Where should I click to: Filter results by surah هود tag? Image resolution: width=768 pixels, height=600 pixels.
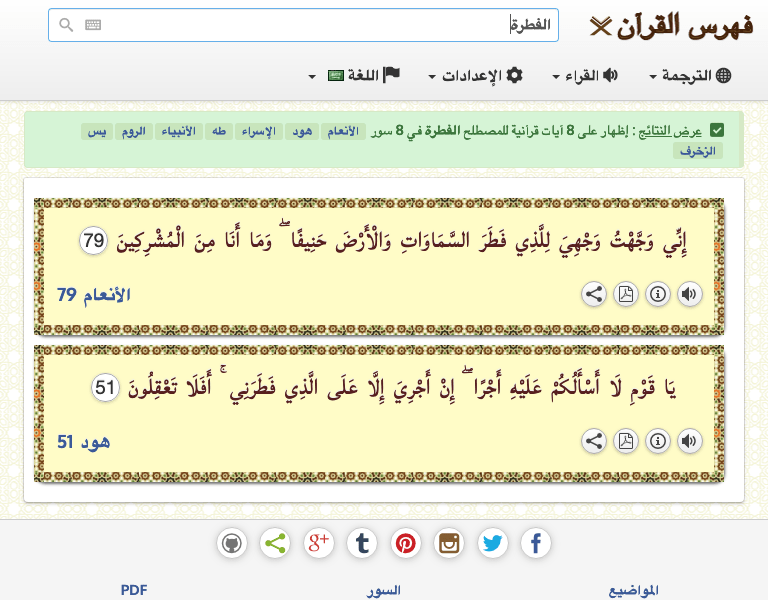tap(302, 131)
